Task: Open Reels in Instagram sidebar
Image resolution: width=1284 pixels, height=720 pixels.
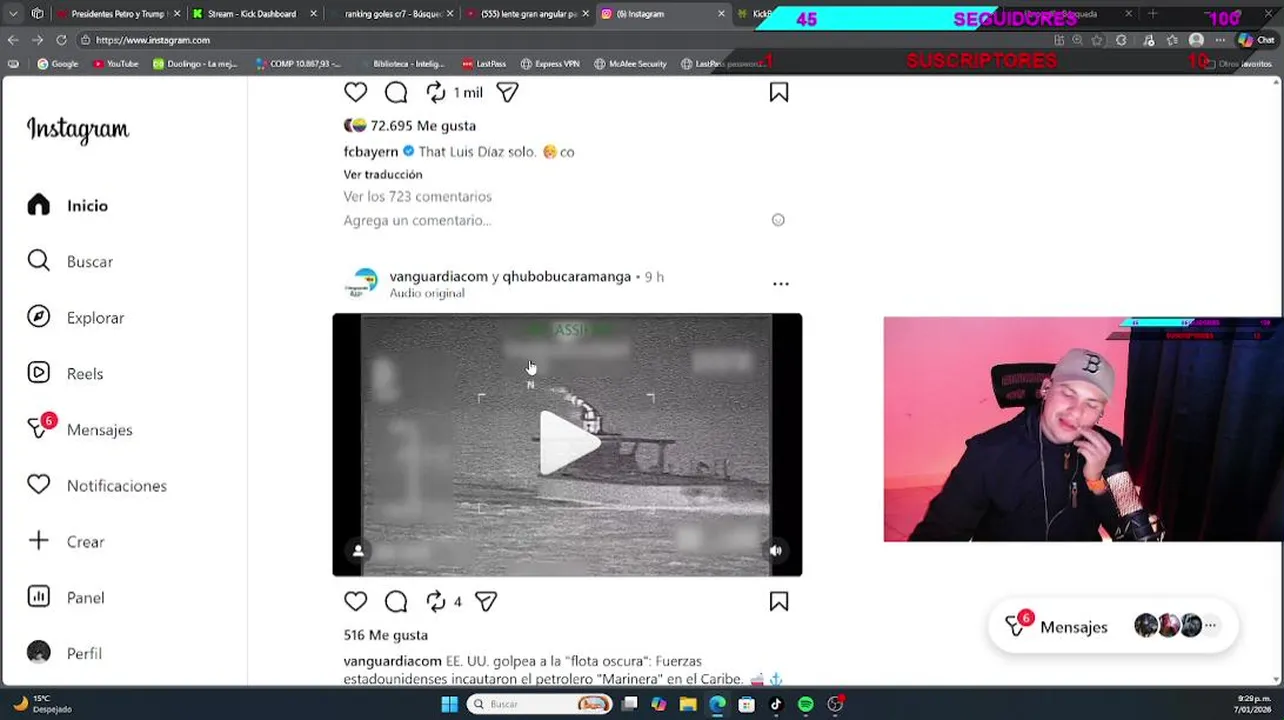Action: tap(66, 373)
